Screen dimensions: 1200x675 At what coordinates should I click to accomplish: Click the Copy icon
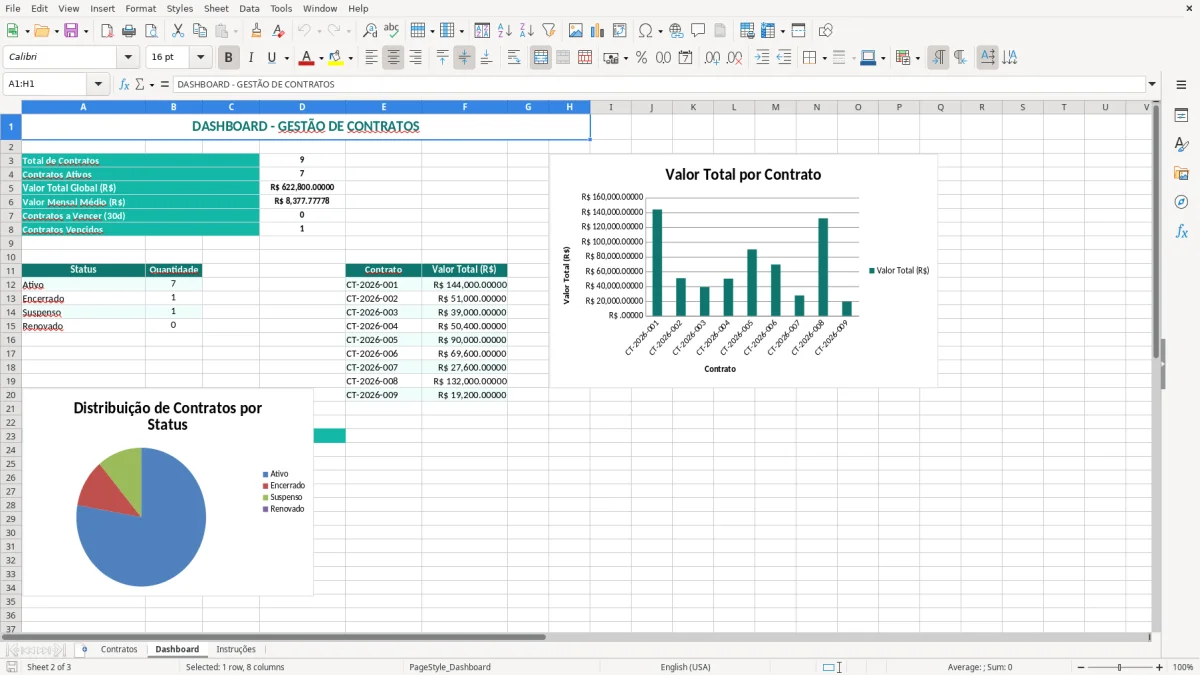click(x=200, y=31)
